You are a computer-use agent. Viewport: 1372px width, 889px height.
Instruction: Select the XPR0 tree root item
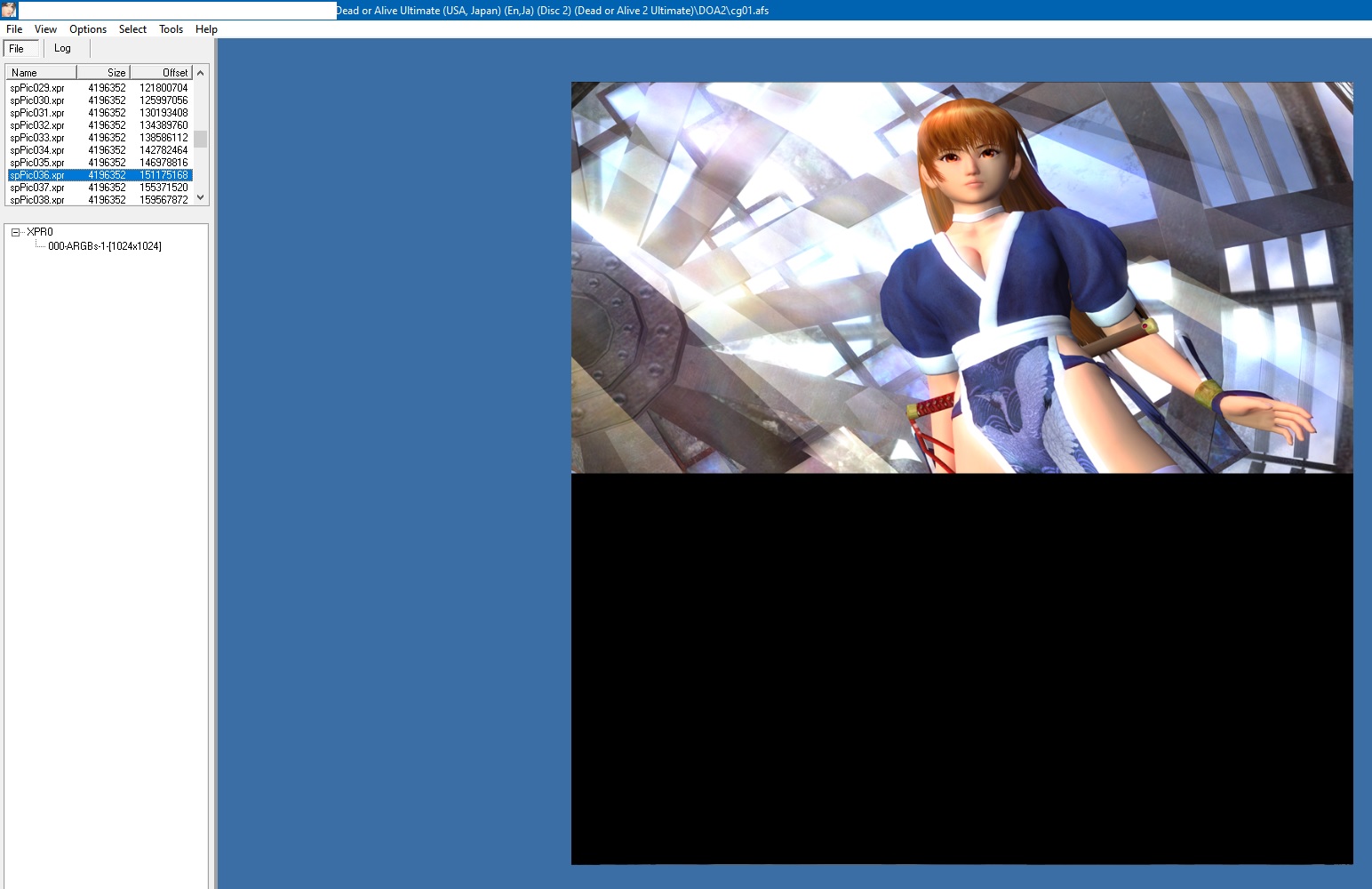tap(40, 232)
